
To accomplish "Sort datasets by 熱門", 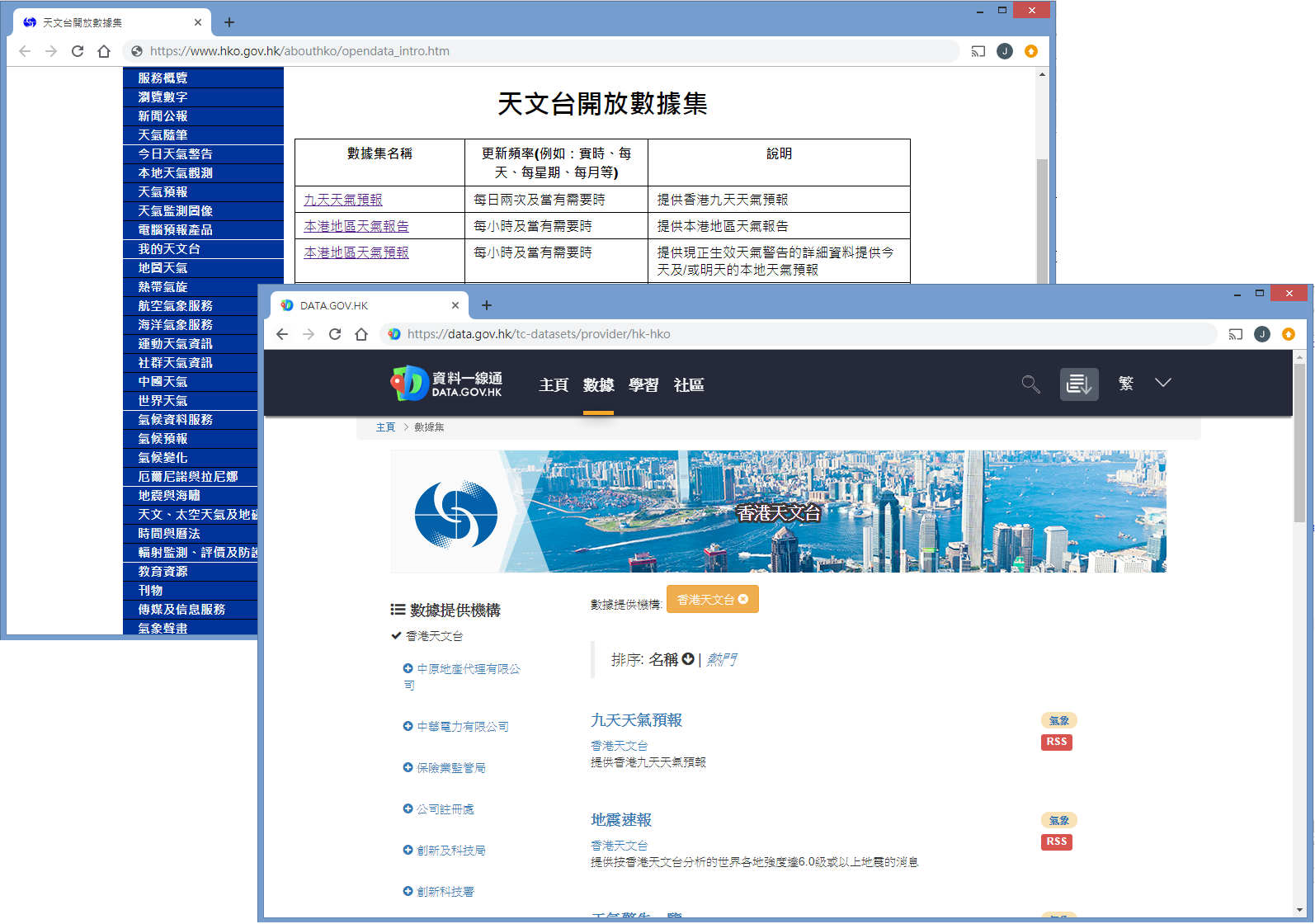I will coord(722,659).
